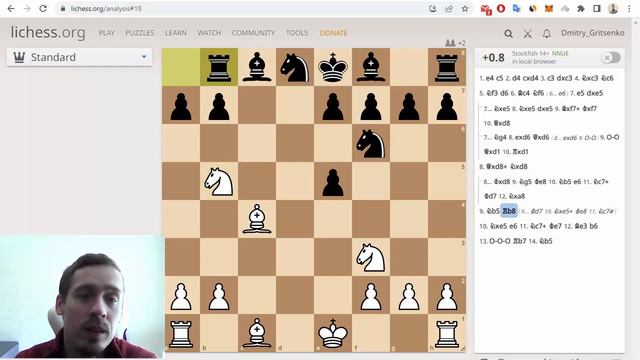Bookmark page with star icon
This screenshot has height=360, width=640.
click(x=465, y=9)
